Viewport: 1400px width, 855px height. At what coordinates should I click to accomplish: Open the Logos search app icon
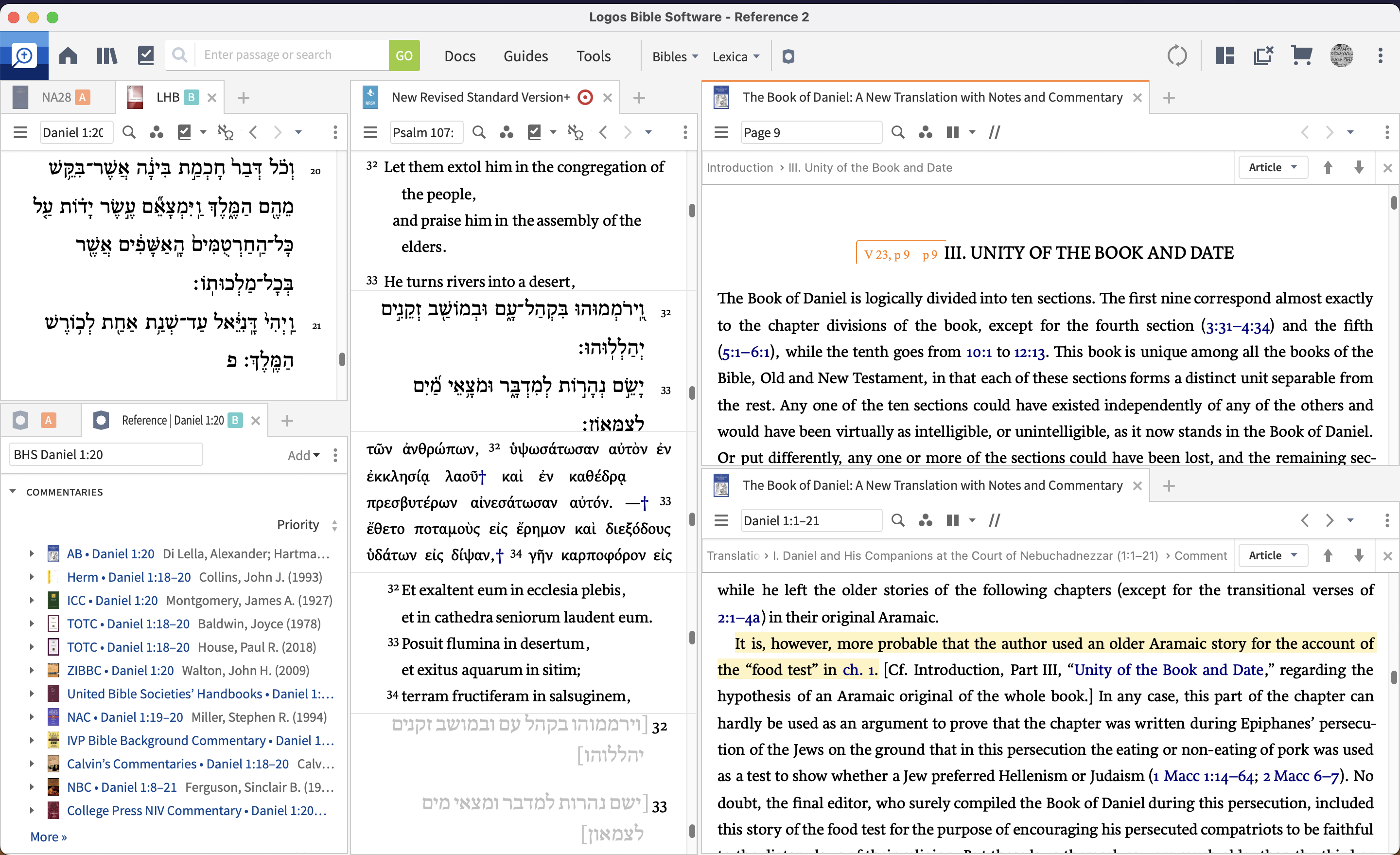(24, 56)
